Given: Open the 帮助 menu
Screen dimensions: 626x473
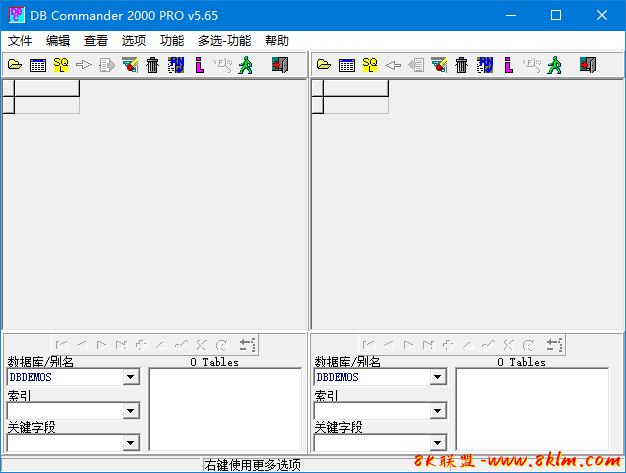Looking at the screenshot, I should [x=277, y=41].
